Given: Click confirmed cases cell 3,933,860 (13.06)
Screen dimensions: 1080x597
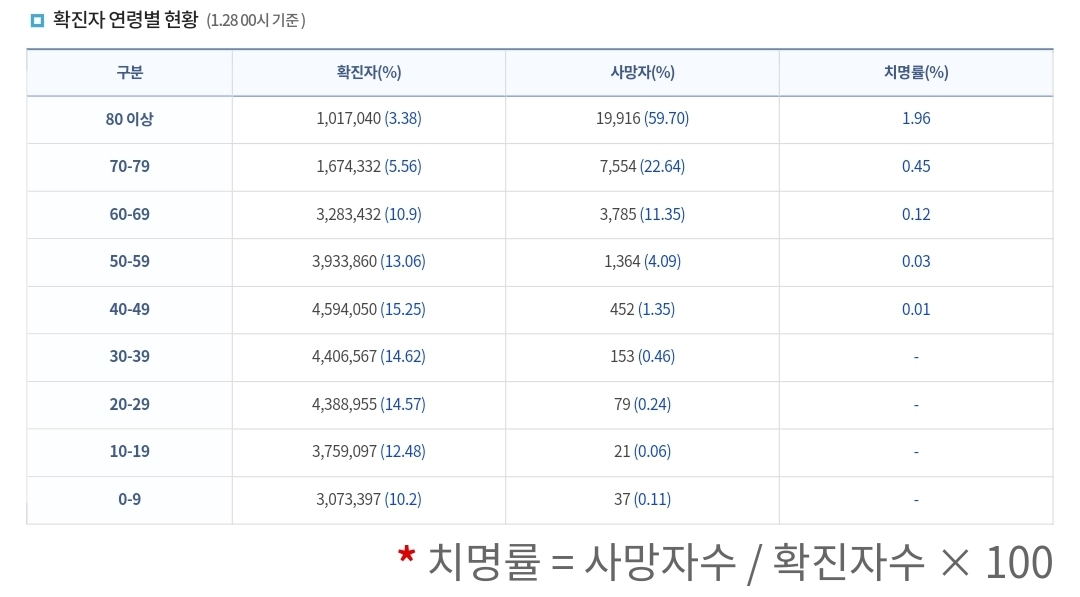Looking at the screenshot, I should point(368,262).
